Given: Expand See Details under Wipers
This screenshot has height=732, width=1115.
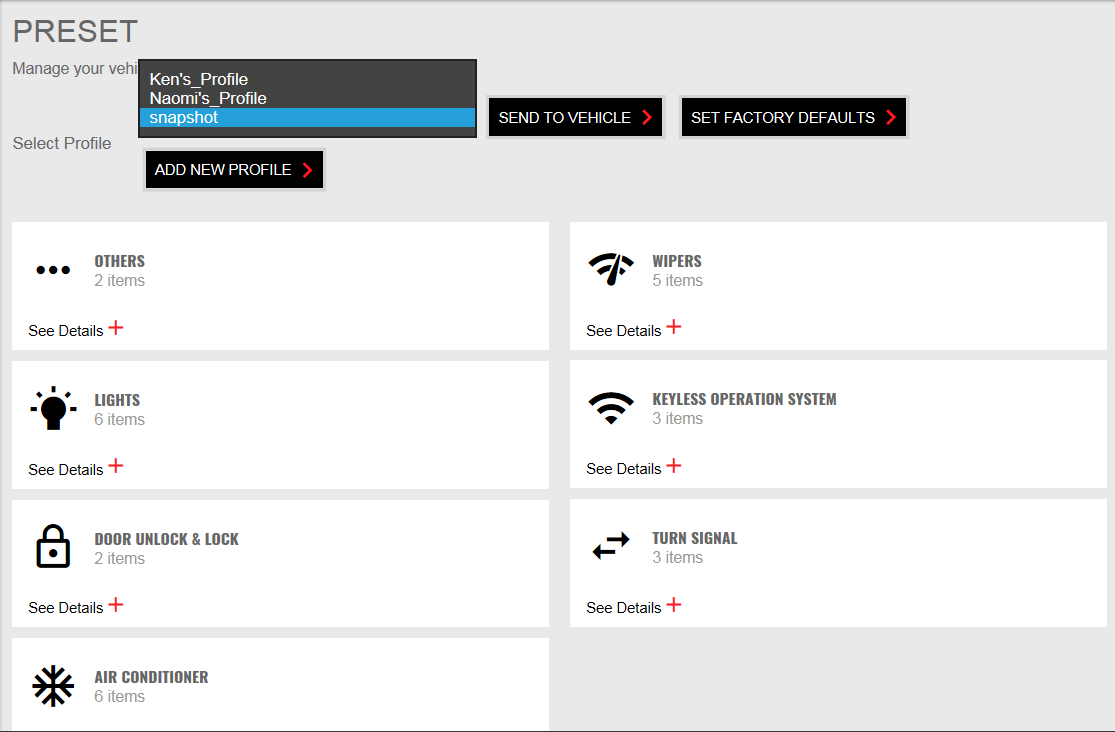Looking at the screenshot, I should [x=674, y=327].
